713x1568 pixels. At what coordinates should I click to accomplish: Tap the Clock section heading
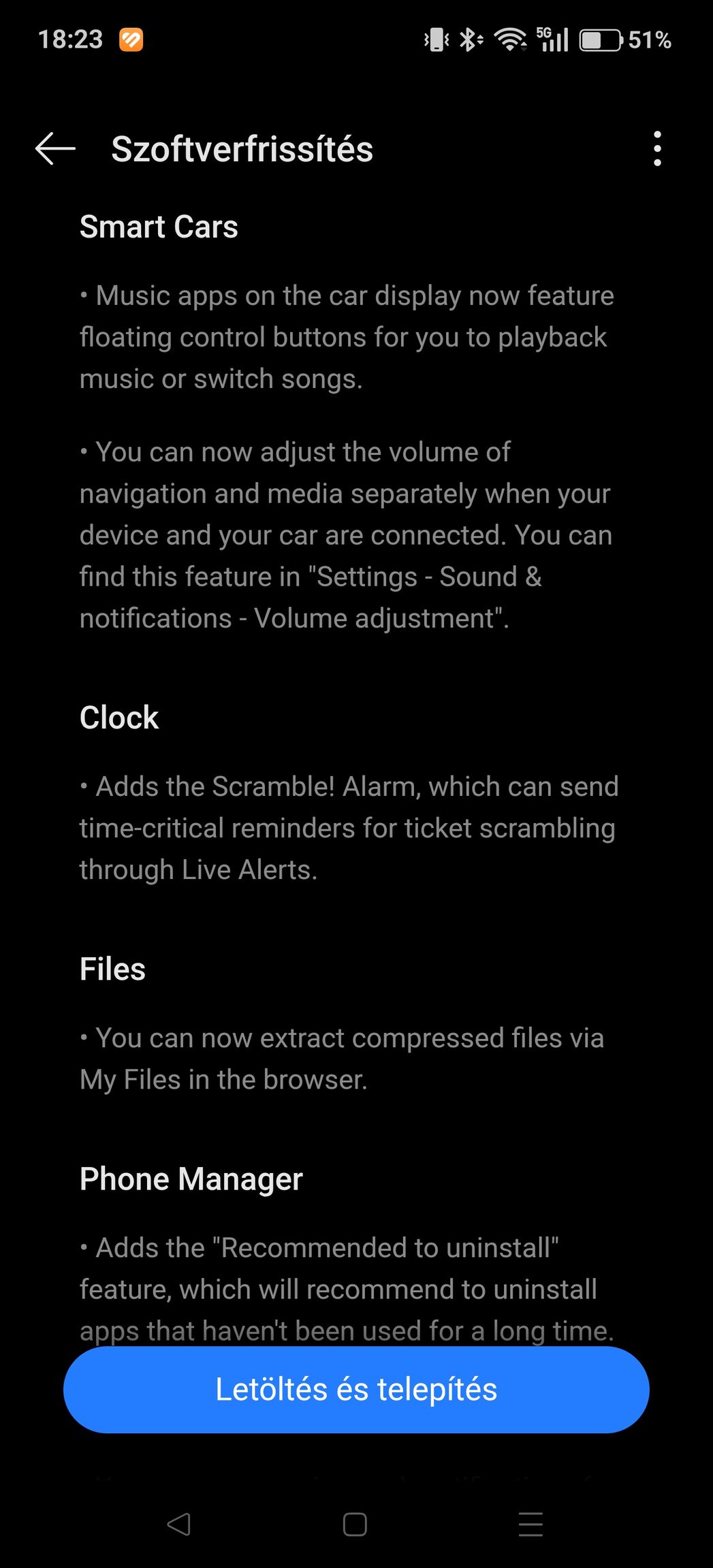tap(119, 718)
